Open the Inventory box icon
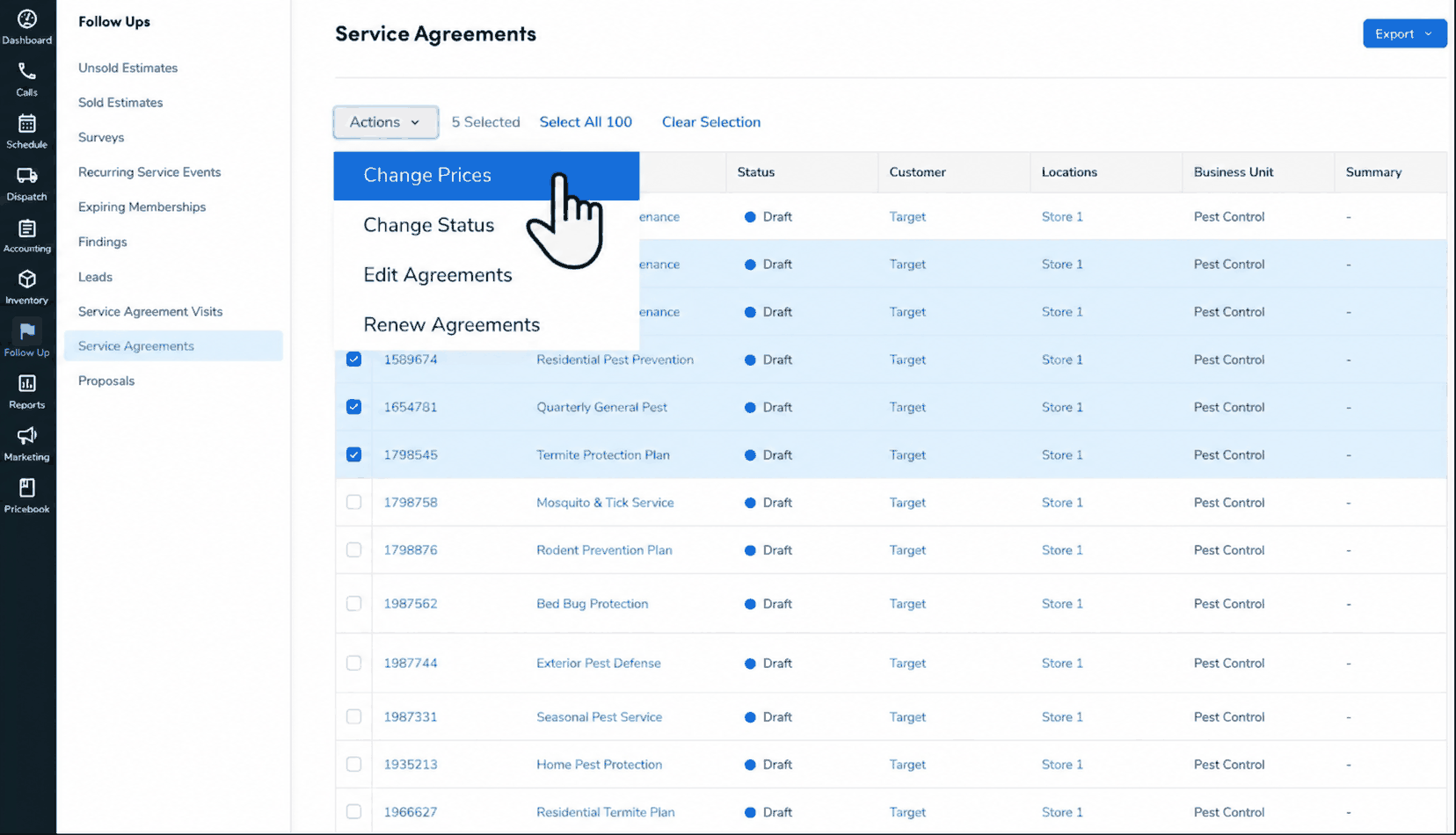 (x=27, y=280)
